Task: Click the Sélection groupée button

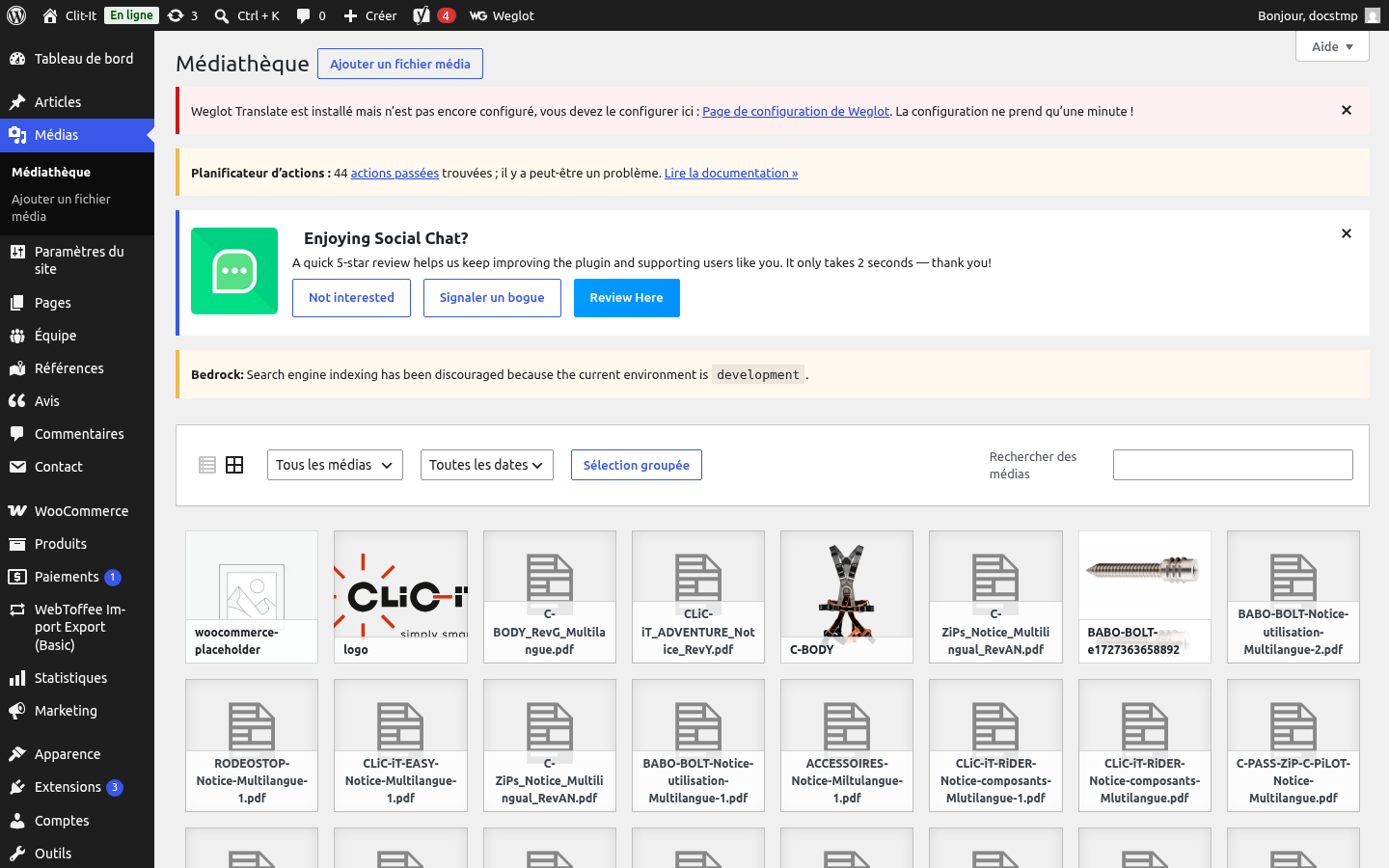Action: pyautogui.click(x=637, y=465)
